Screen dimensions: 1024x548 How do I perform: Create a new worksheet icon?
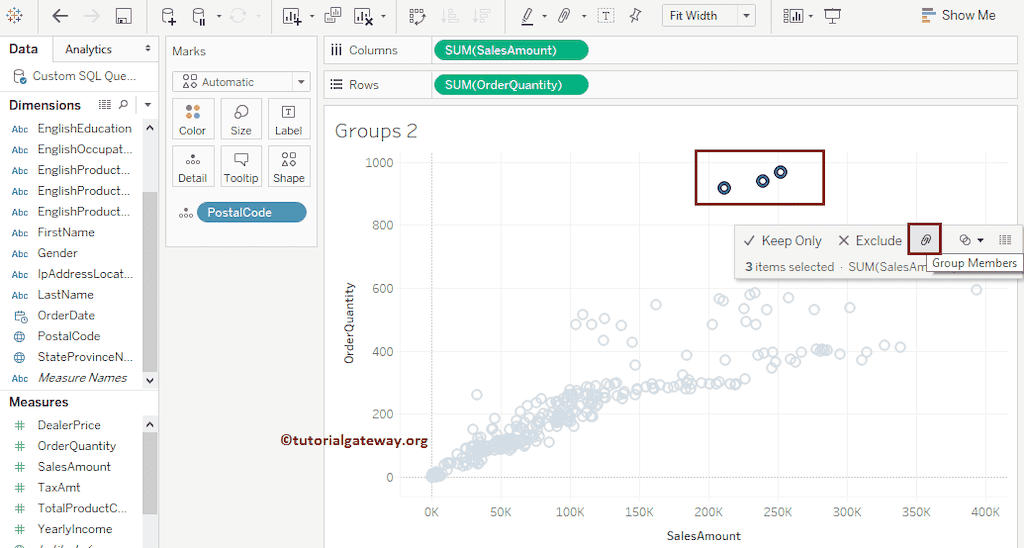(x=292, y=16)
